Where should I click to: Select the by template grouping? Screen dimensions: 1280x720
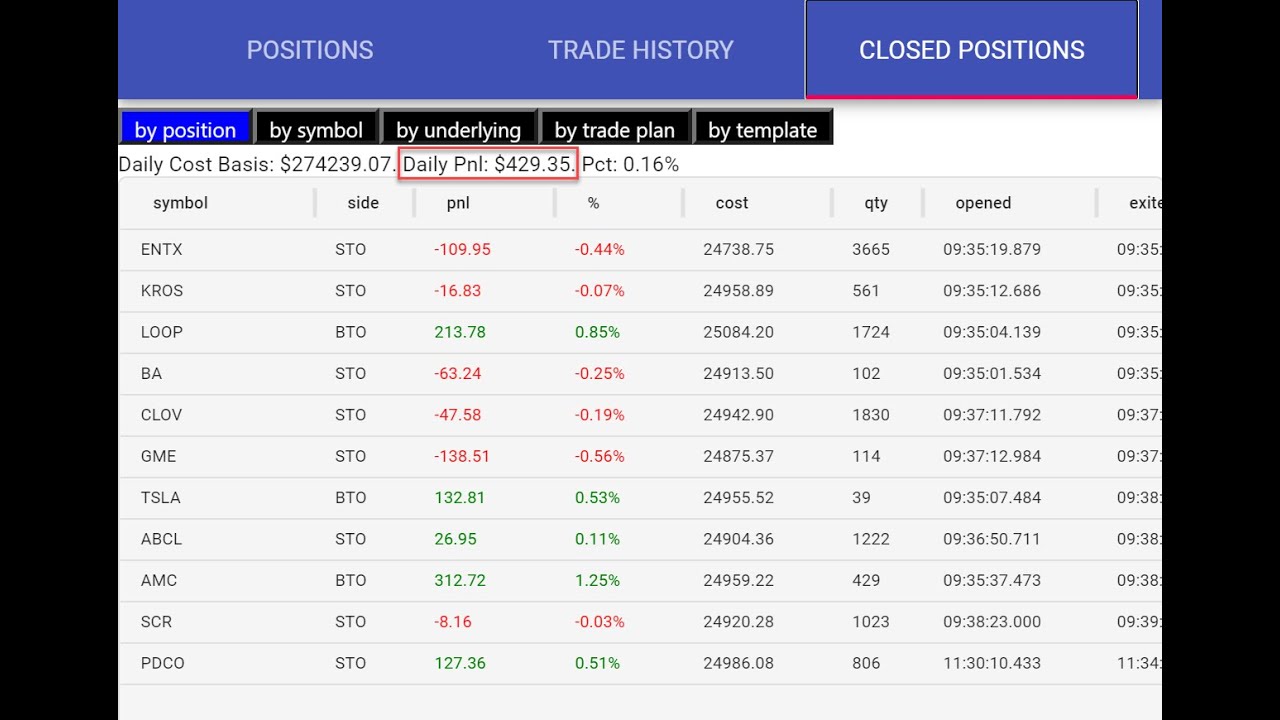(x=762, y=130)
